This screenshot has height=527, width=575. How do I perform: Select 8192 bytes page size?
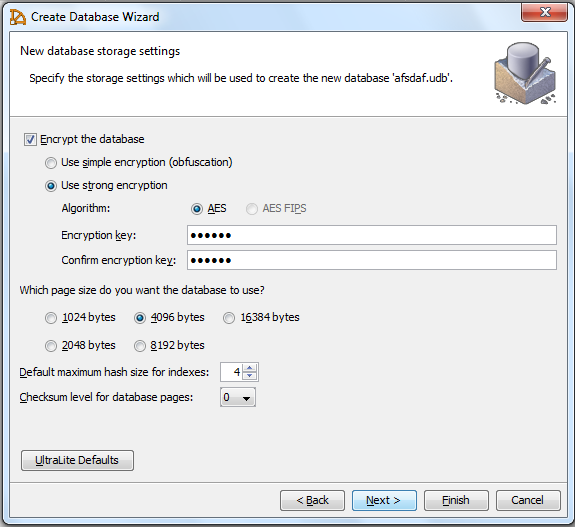140,345
